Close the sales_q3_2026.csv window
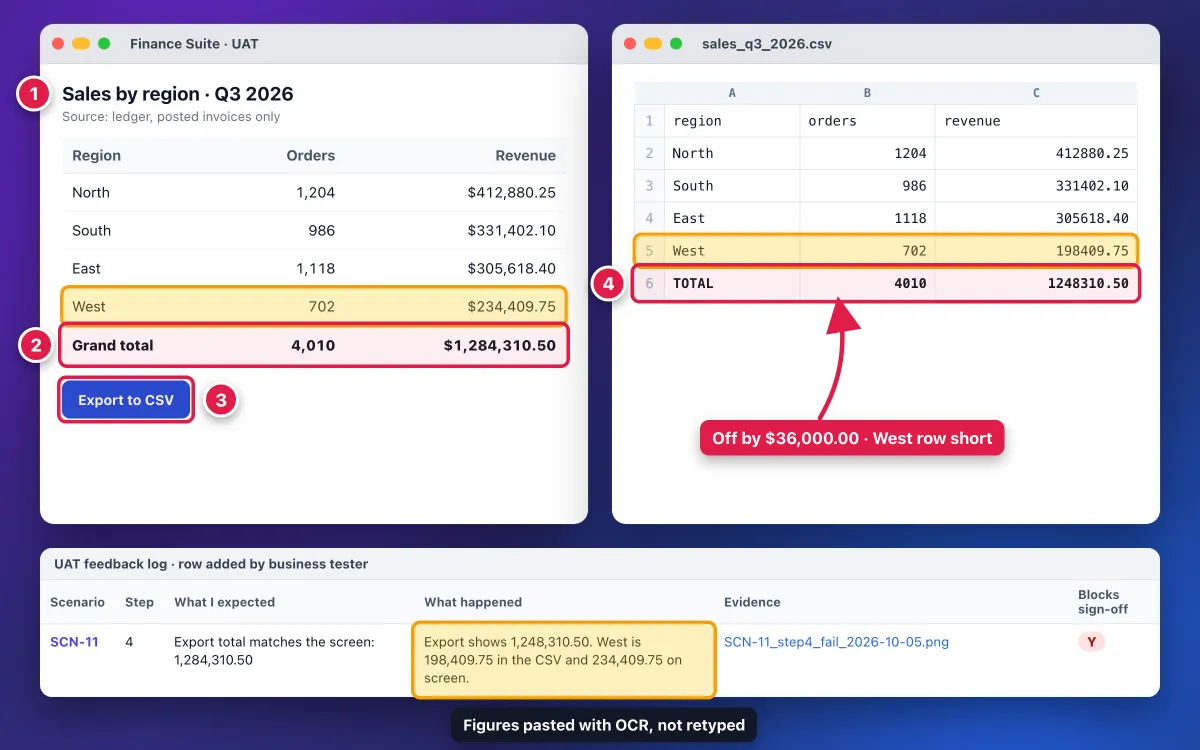The height and width of the screenshot is (750, 1200). (630, 44)
